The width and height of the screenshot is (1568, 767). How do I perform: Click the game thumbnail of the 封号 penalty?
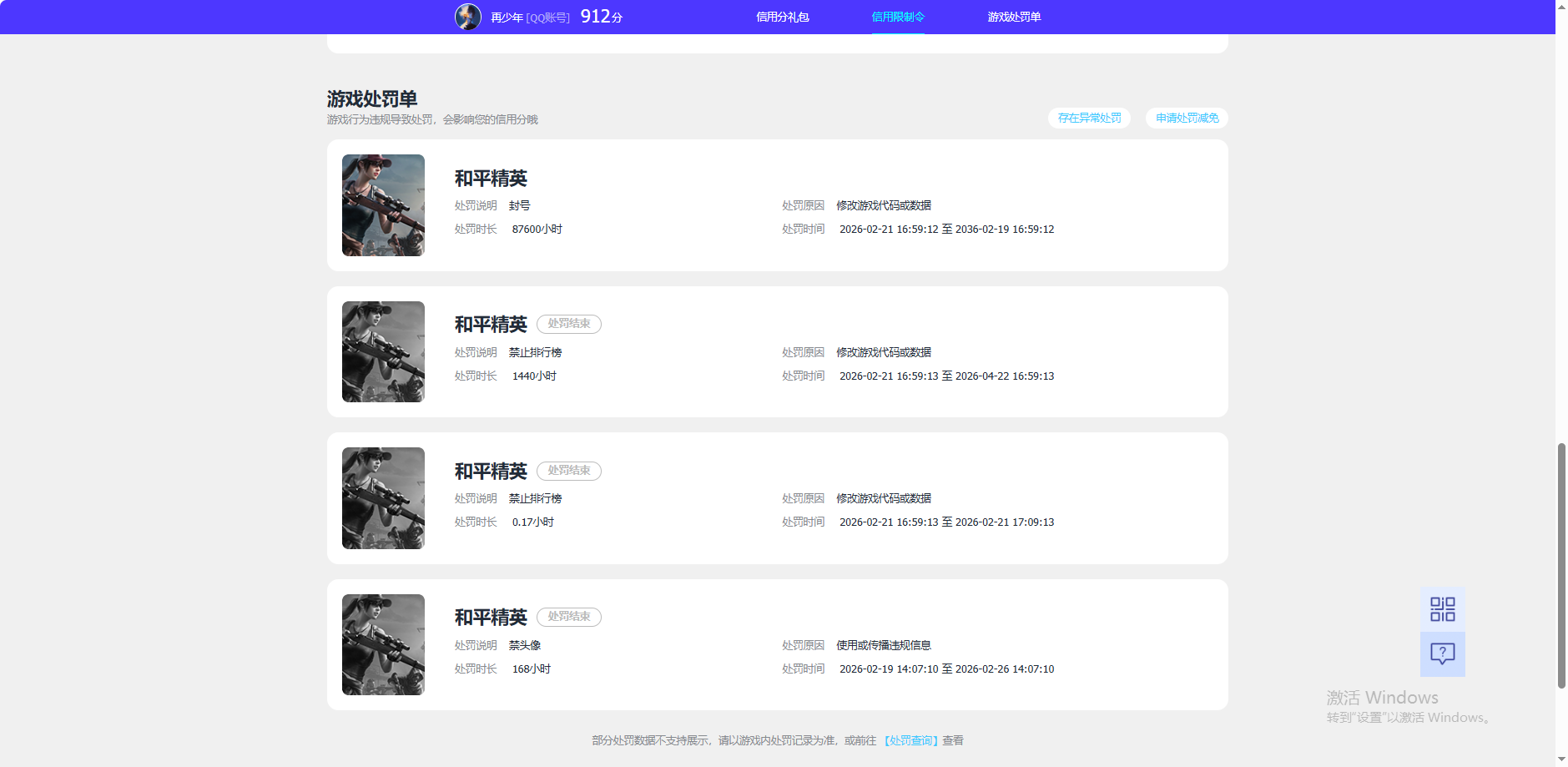383,205
